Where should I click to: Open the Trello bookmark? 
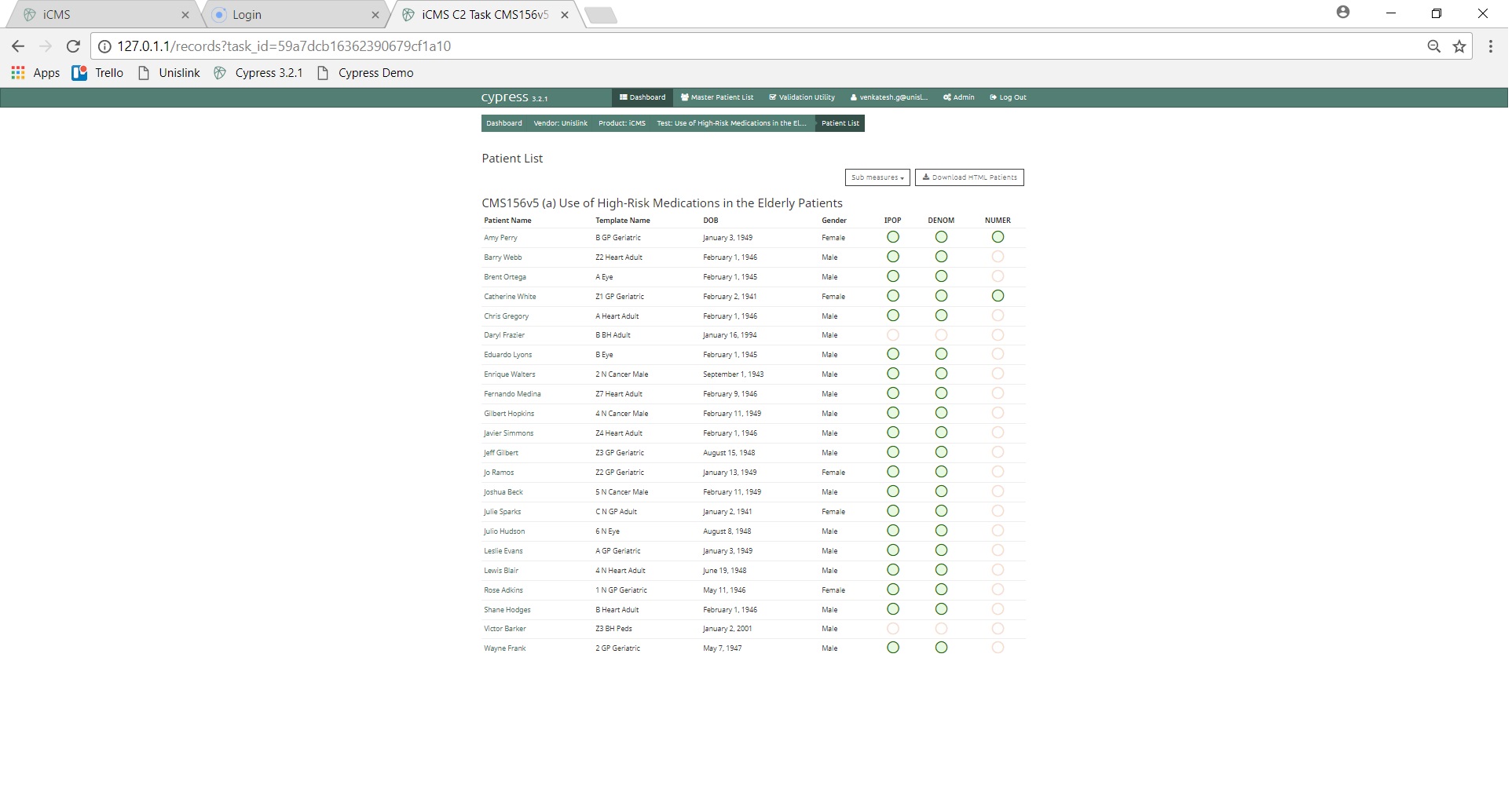[x=98, y=73]
